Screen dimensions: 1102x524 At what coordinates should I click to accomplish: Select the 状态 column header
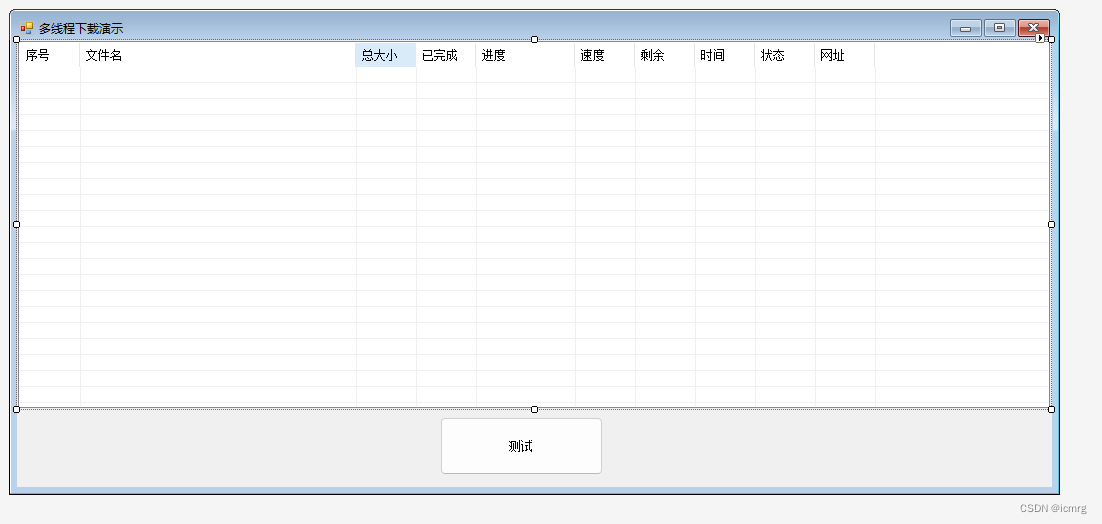[x=785, y=55]
